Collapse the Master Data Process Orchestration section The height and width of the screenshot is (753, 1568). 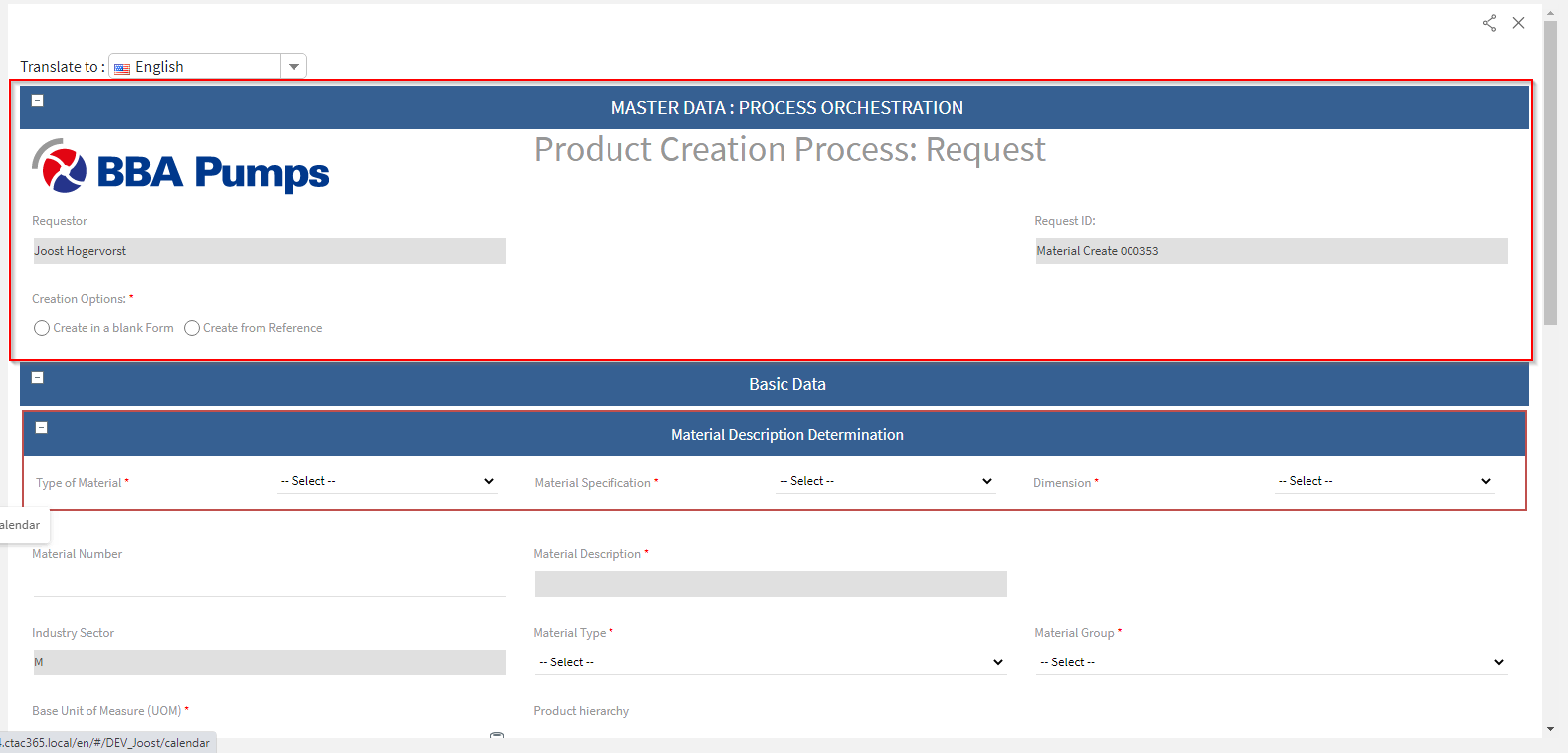38,100
